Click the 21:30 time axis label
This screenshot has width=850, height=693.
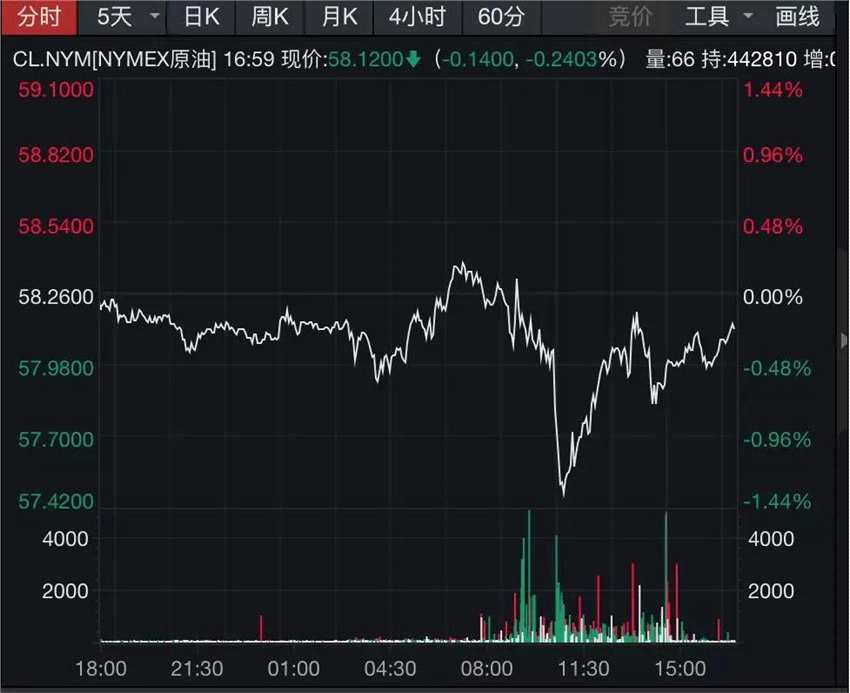pos(197,669)
